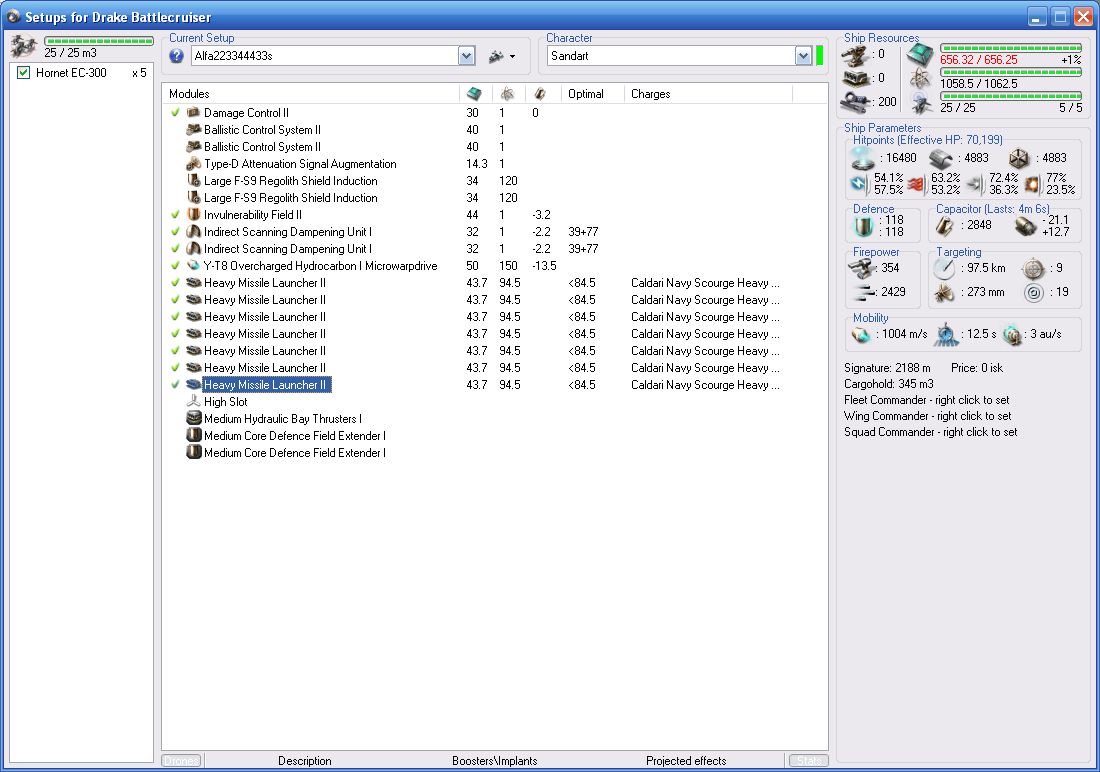Click the blue help icon beside Current Setup

[177, 56]
